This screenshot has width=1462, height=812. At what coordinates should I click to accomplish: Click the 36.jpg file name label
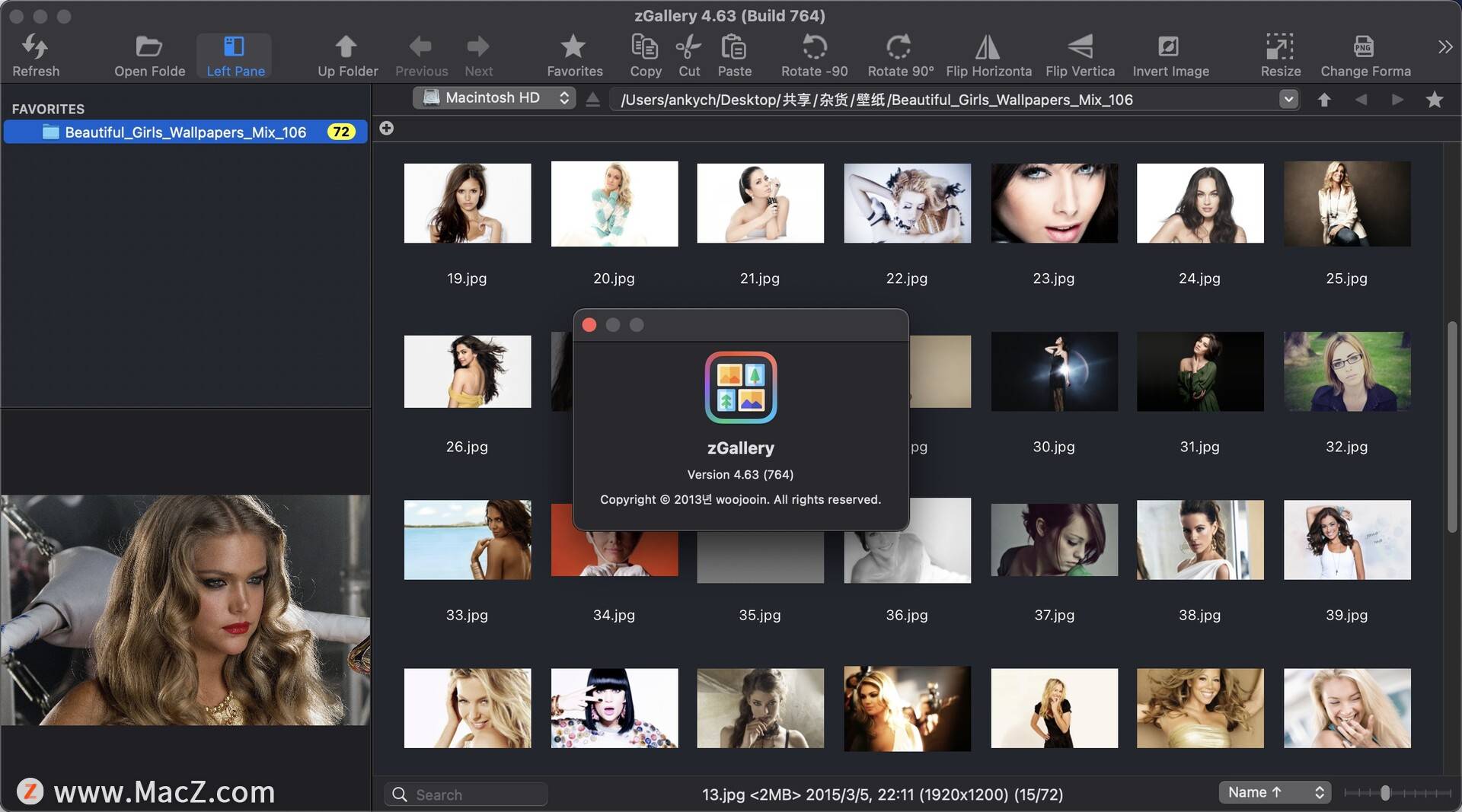907,615
